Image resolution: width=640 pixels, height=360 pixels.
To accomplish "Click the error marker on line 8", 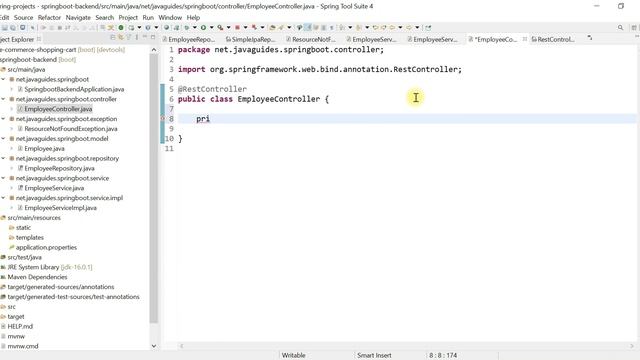I will (162, 118).
